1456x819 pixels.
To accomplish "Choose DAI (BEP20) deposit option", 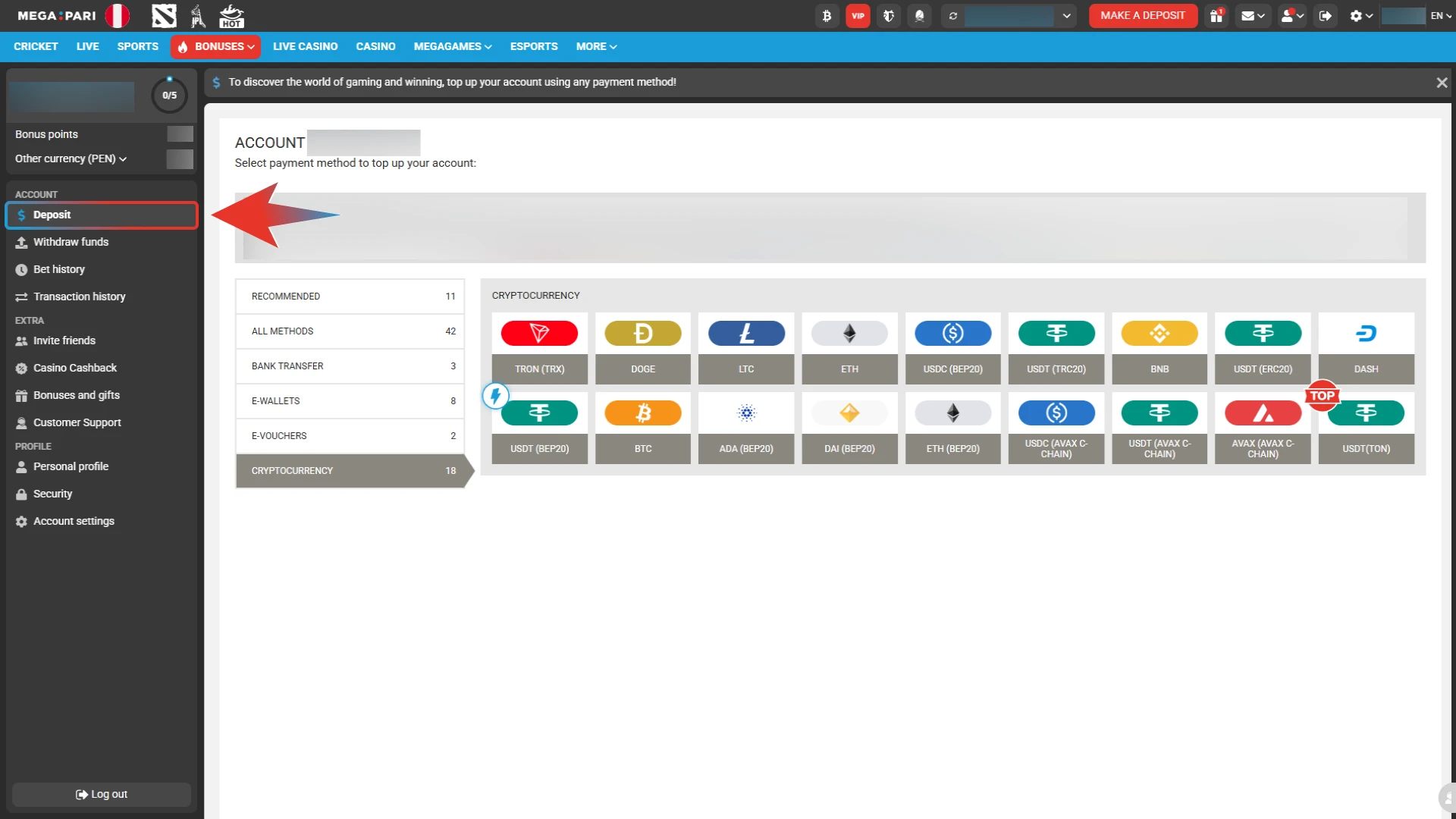I will (x=849, y=428).
